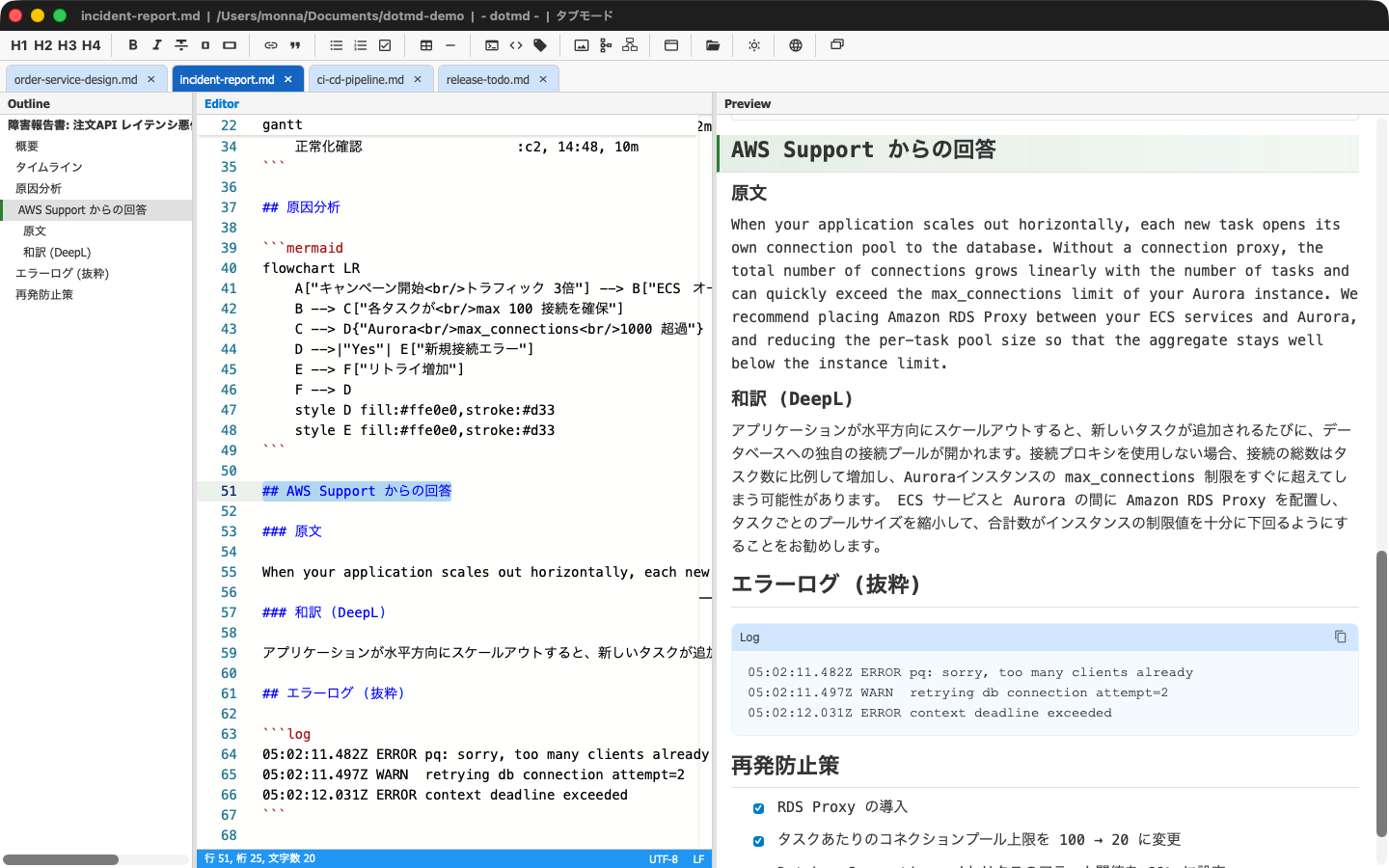Viewport: 1389px width, 868px height.
Task: Close the order-service-design.md tab
Action: click(x=151, y=80)
